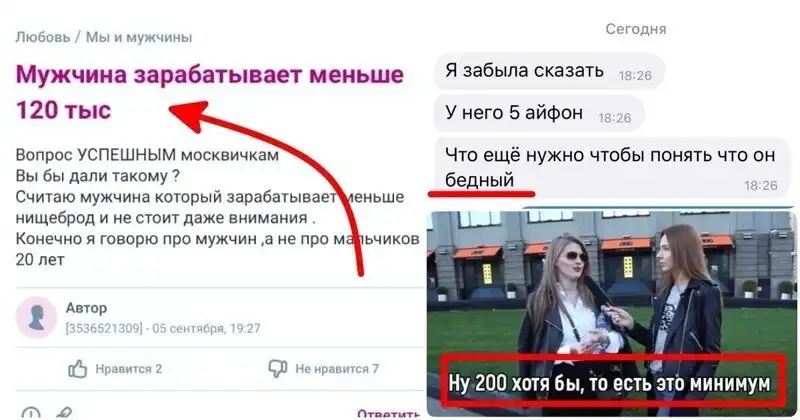Click the thumbs-up like icon

[x=78, y=368]
